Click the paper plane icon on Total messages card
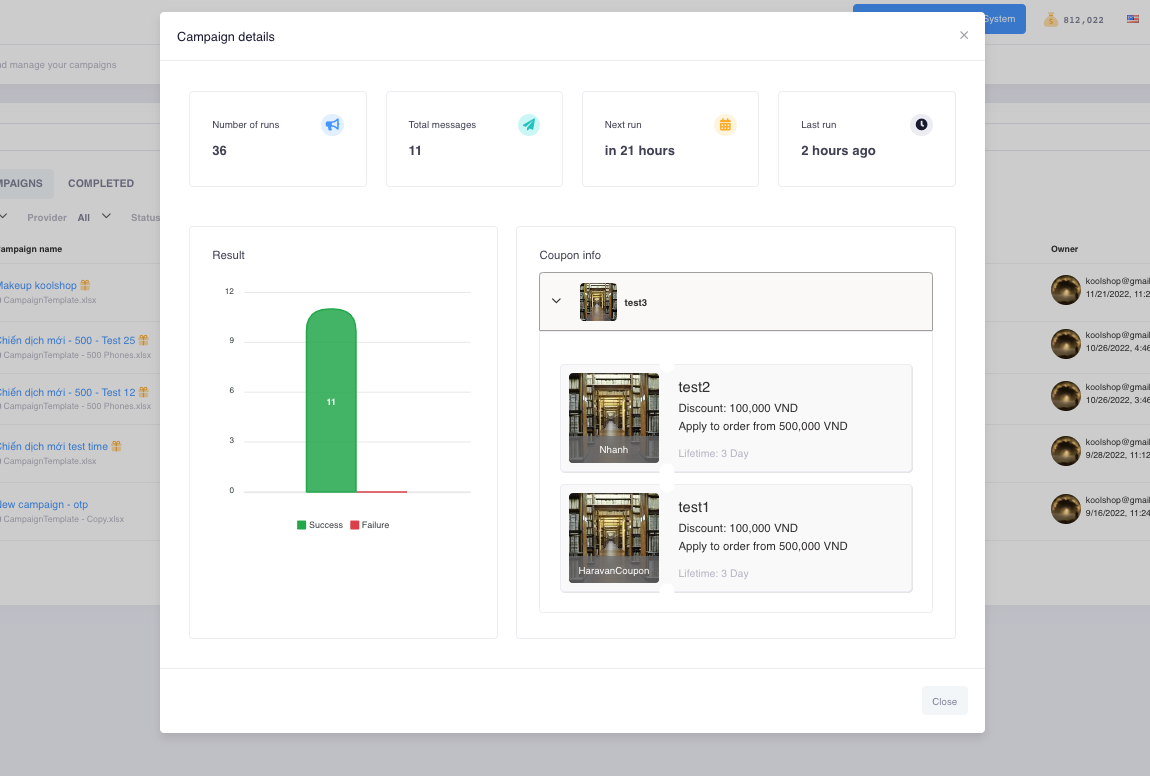The image size is (1150, 776). tap(528, 125)
